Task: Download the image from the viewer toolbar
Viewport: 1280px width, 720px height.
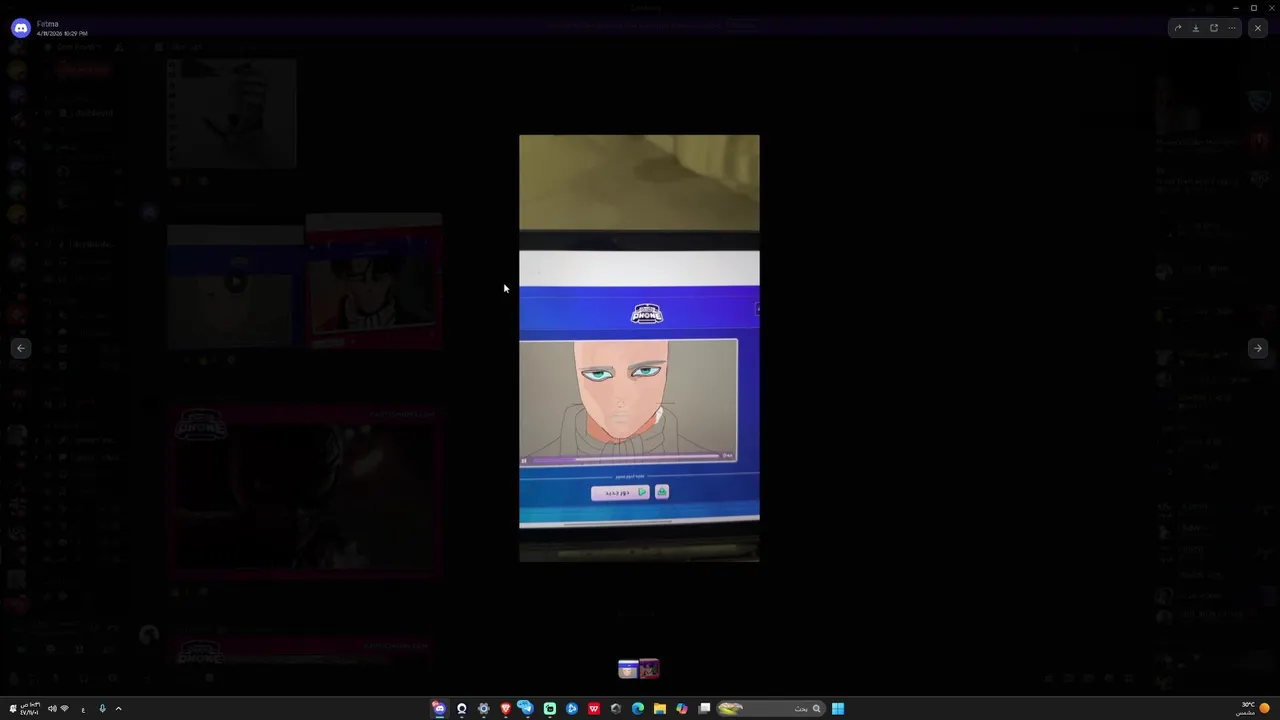Action: pos(1196,28)
